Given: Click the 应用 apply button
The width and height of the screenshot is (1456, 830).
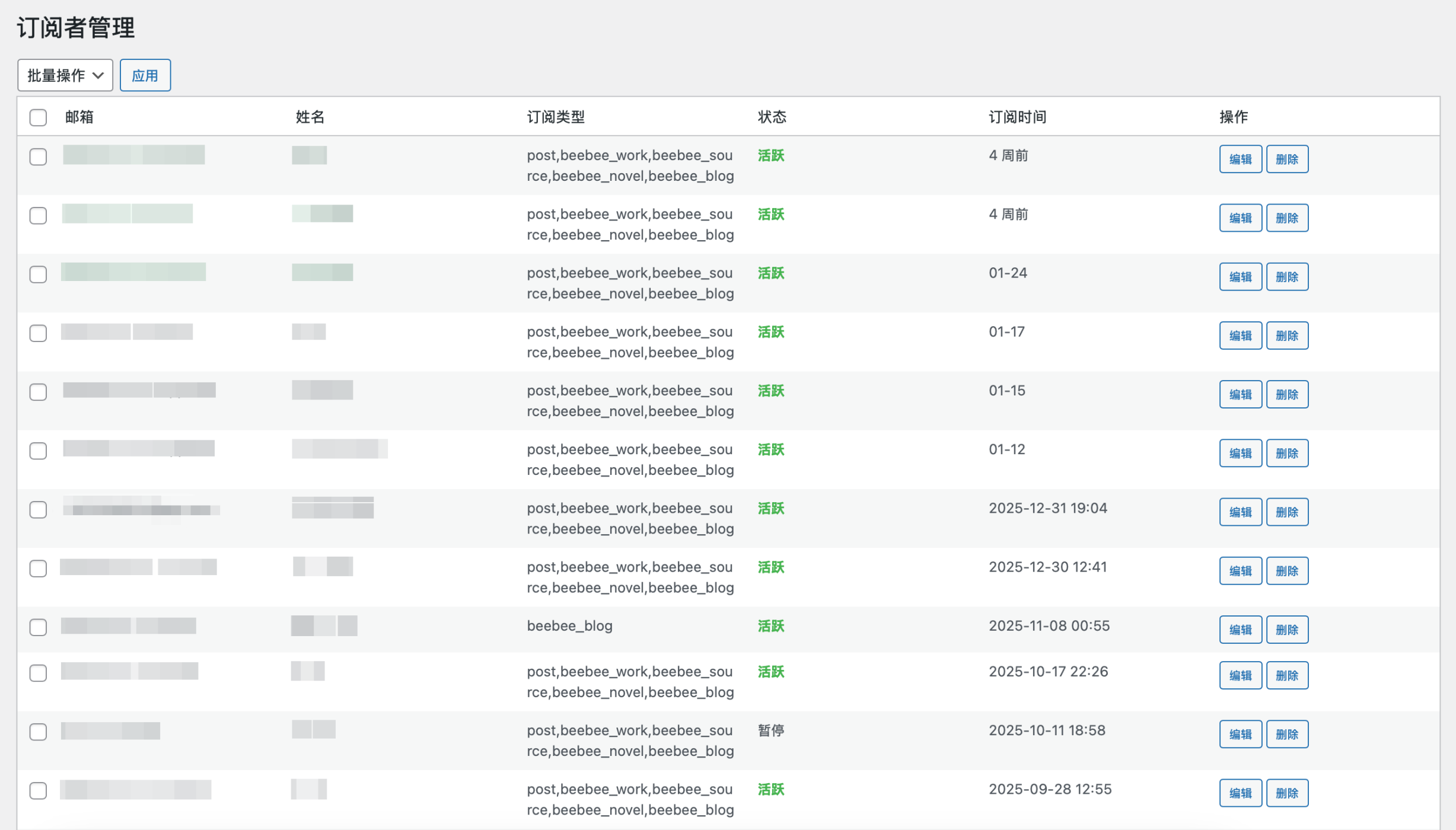Looking at the screenshot, I should tap(145, 75).
